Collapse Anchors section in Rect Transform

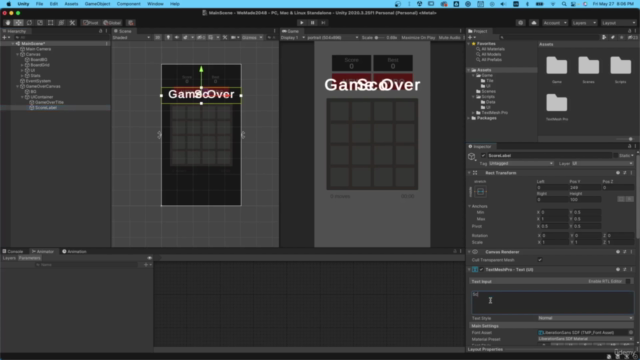coord(470,207)
